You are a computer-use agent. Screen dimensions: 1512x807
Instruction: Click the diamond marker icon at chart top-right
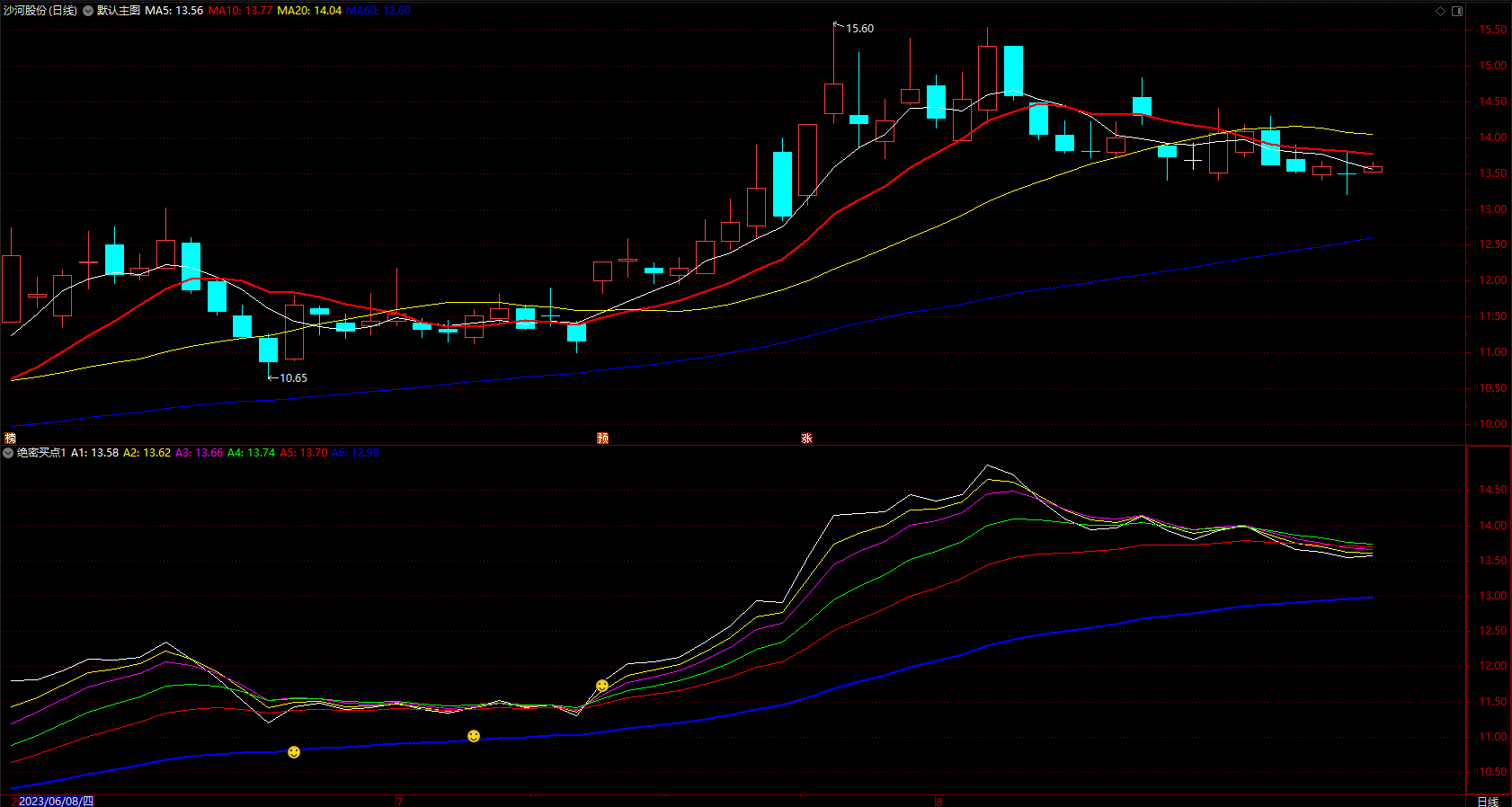tap(1440, 11)
